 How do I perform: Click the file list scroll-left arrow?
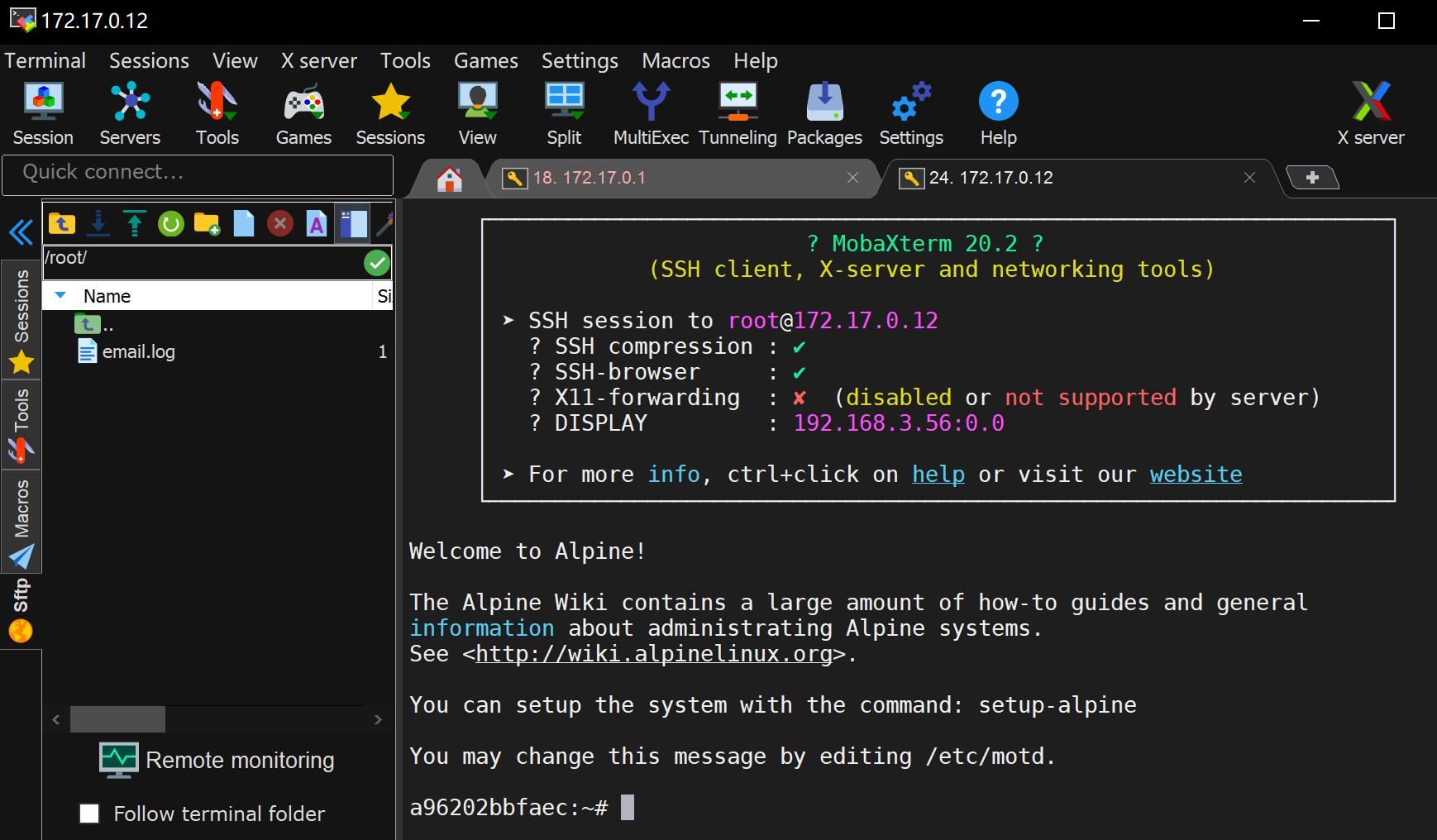point(56,719)
